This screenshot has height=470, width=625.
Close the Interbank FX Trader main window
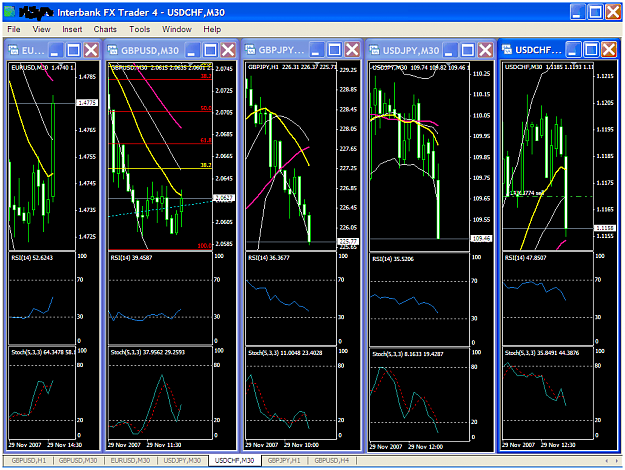[x=613, y=12]
